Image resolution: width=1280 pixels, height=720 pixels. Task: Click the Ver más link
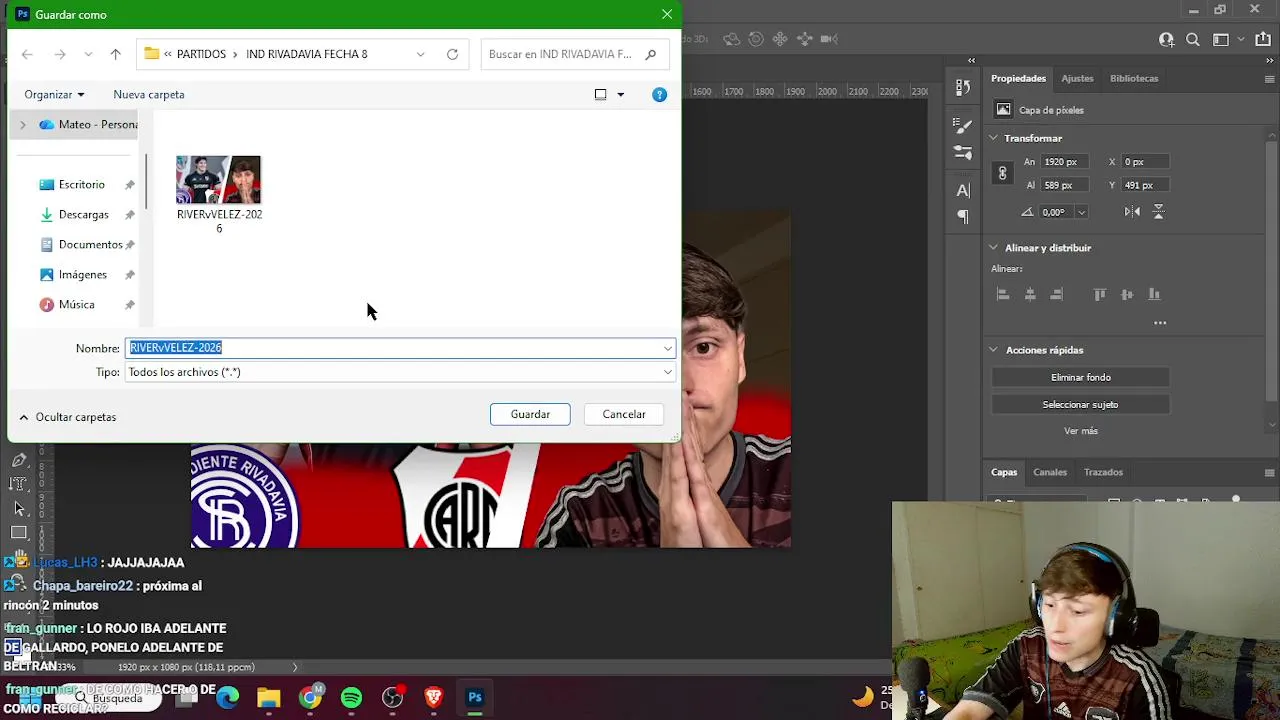pyautogui.click(x=1081, y=431)
